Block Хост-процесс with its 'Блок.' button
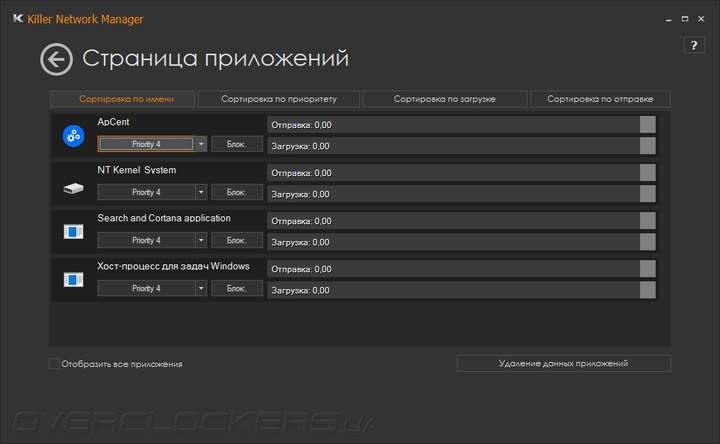The width and height of the screenshot is (720, 444). (237, 288)
